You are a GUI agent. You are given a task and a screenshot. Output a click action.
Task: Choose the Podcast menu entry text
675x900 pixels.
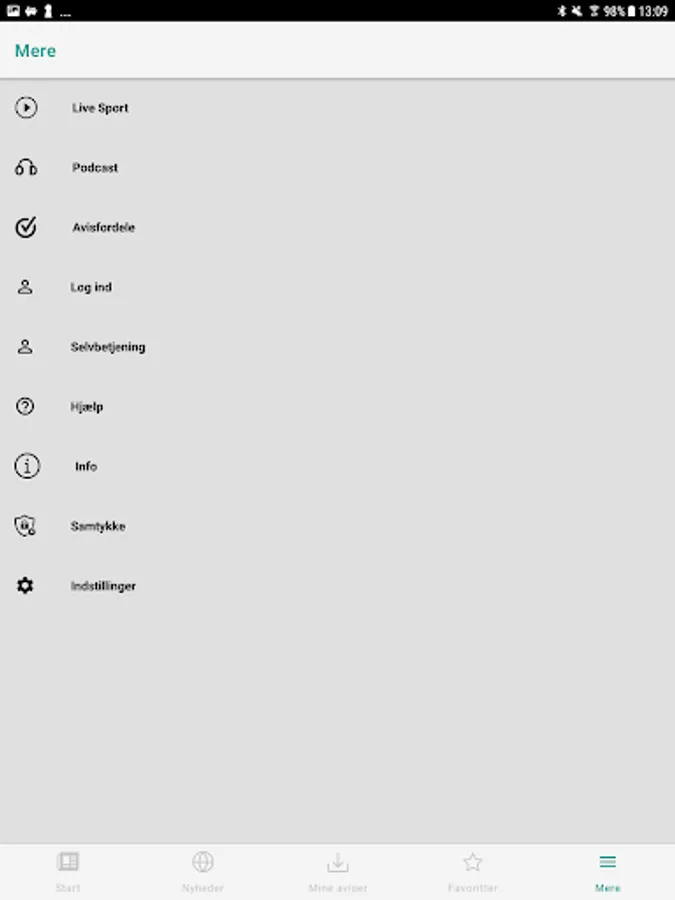click(x=95, y=167)
